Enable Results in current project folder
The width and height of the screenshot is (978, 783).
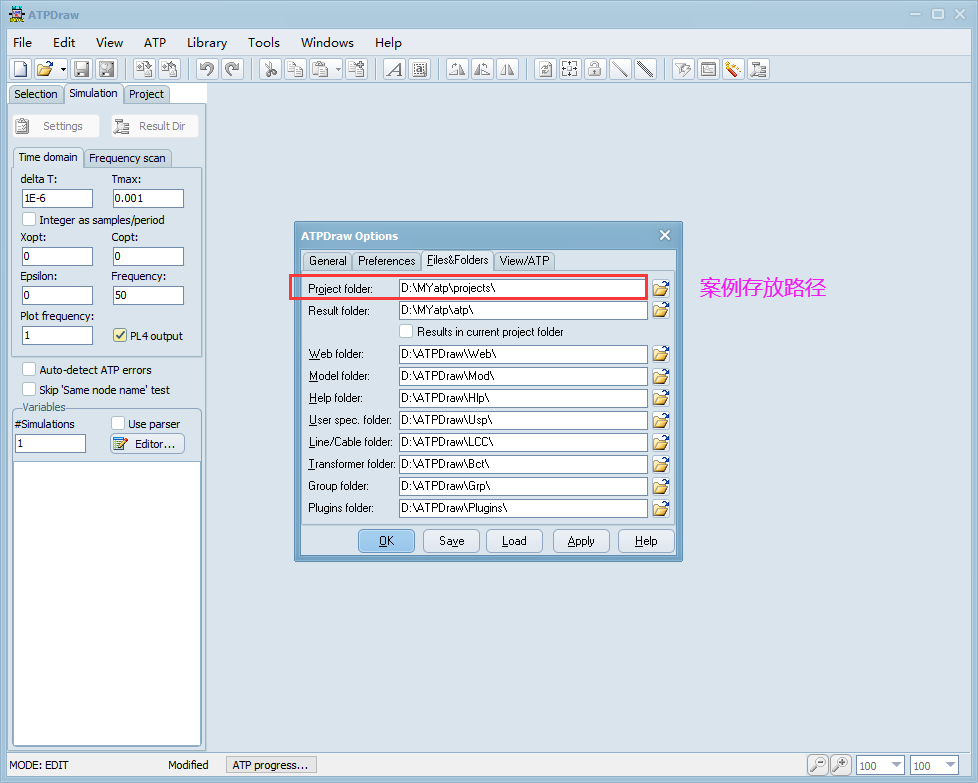(x=407, y=331)
